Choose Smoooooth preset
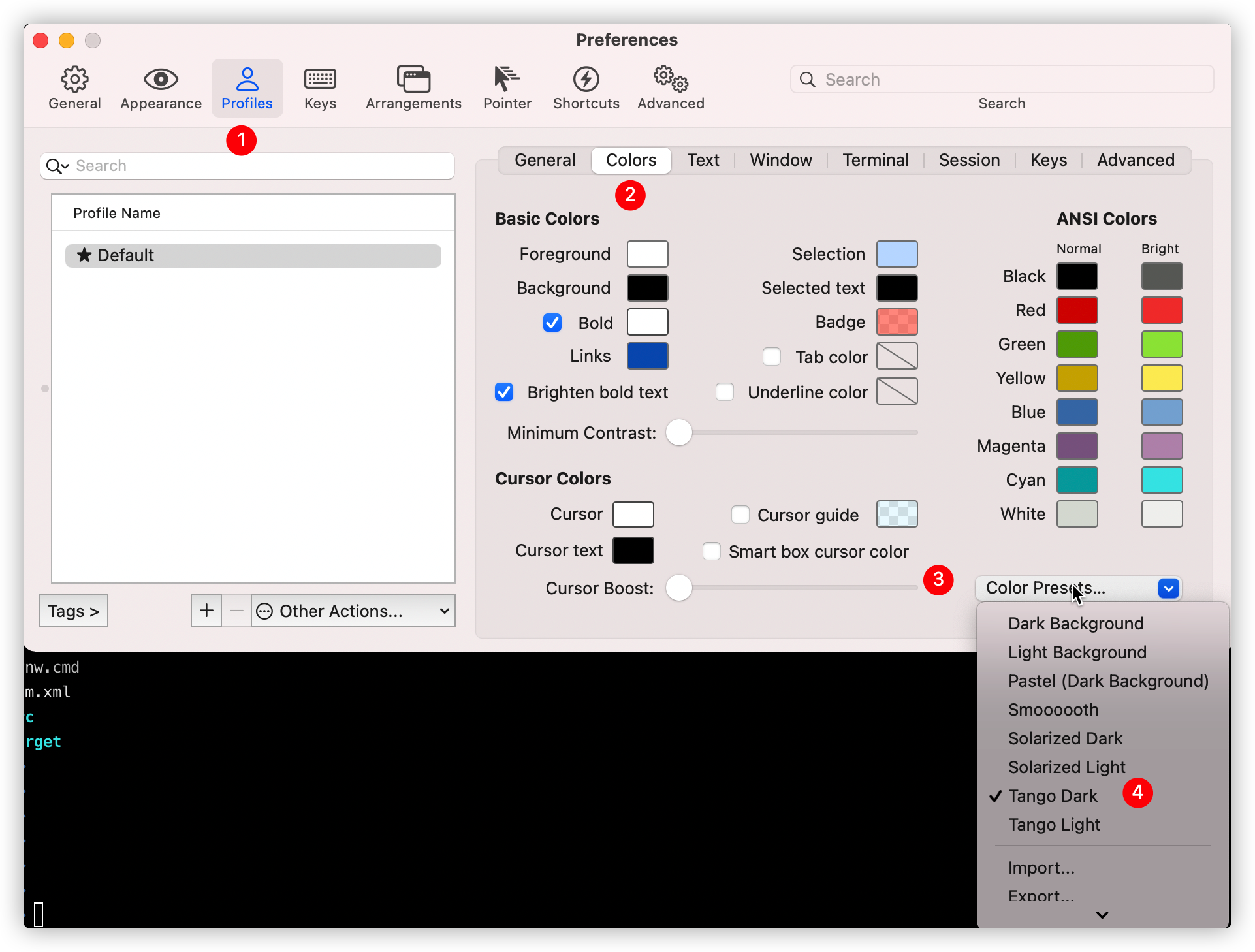1255x952 pixels. [1103, 710]
